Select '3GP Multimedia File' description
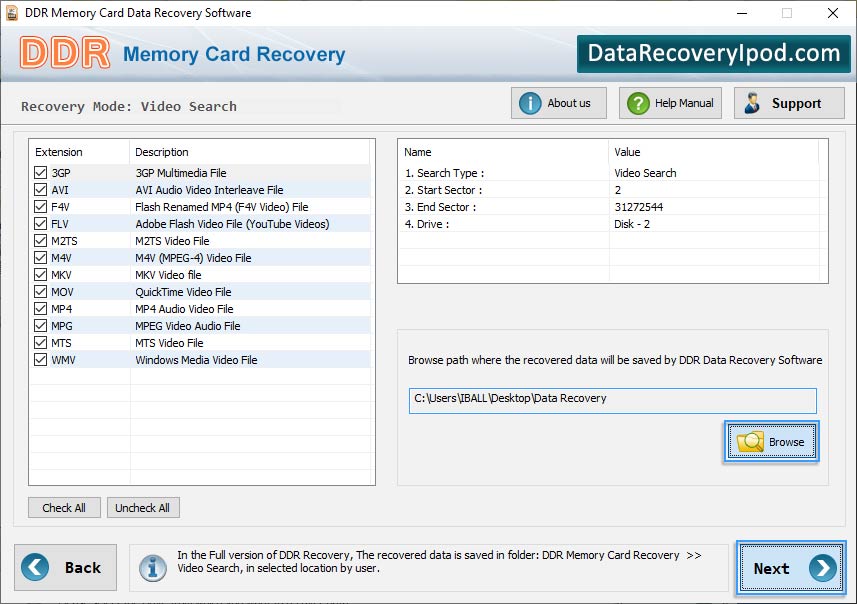 coord(181,173)
